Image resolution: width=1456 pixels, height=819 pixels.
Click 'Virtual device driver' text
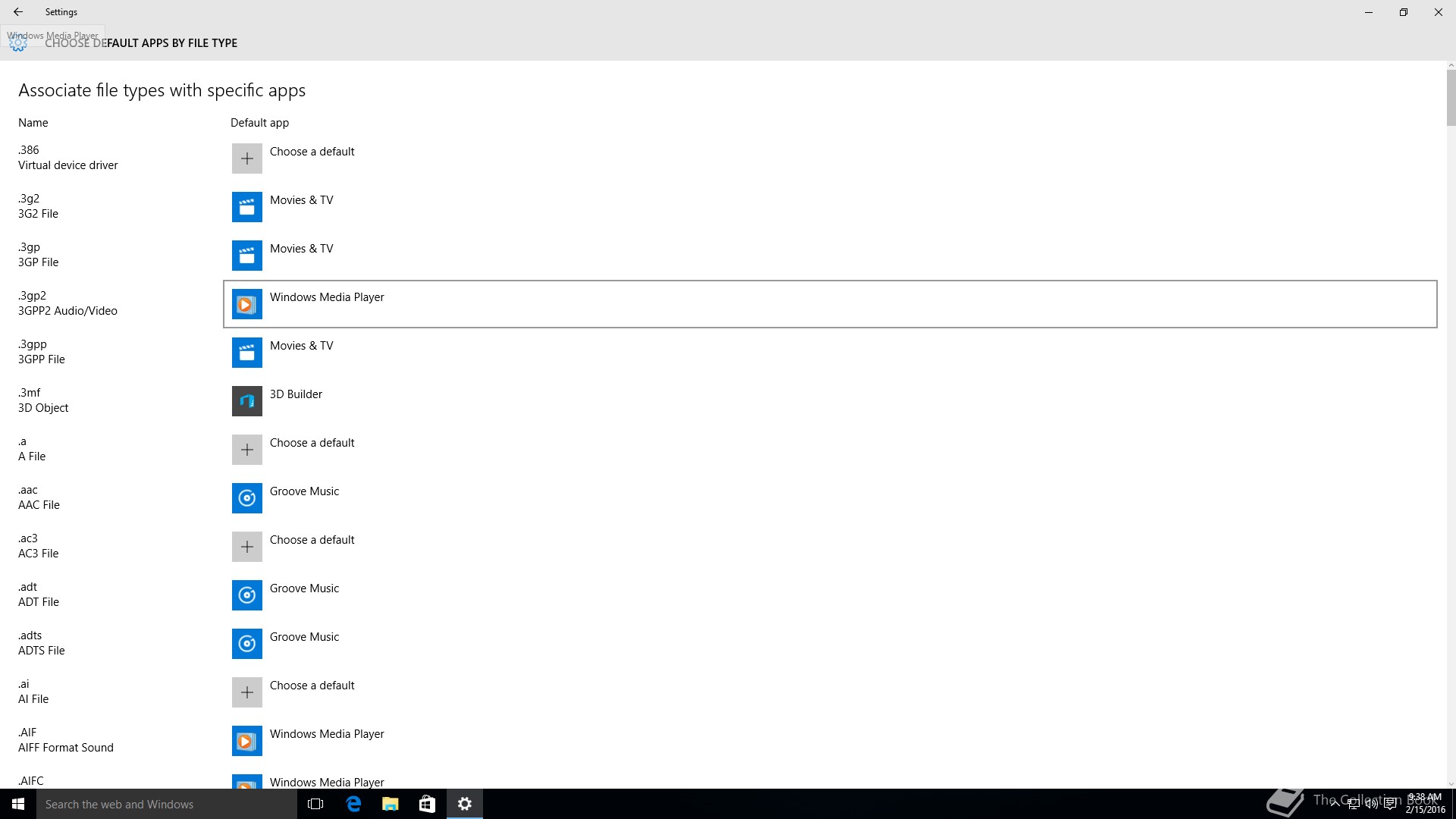68,165
